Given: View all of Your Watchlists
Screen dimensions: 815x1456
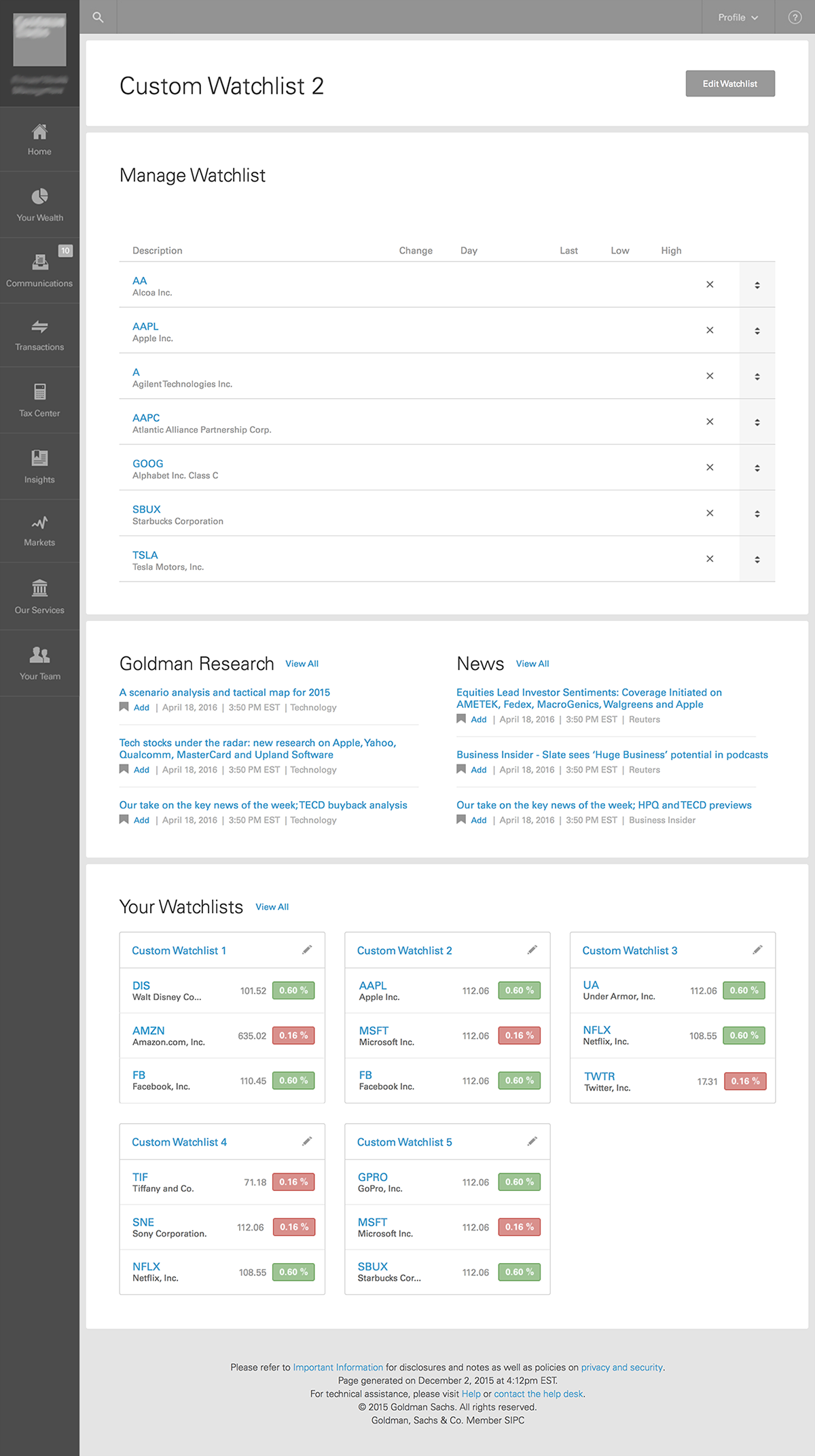Looking at the screenshot, I should tap(272, 907).
